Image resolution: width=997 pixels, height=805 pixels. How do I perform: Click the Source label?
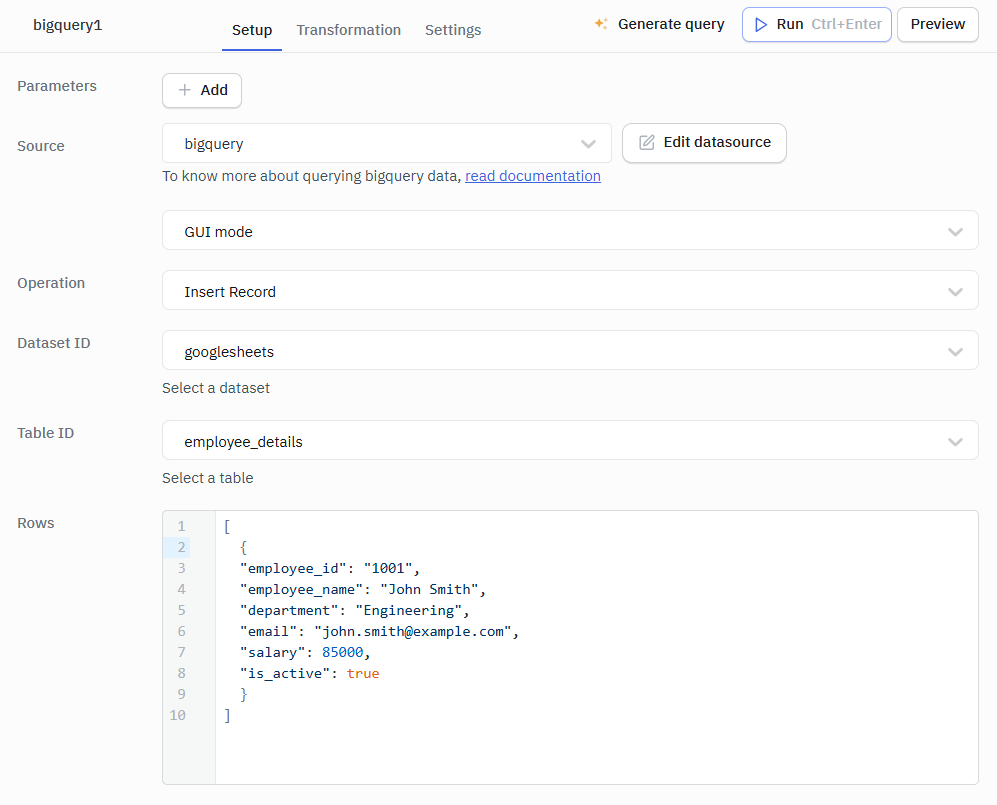pyautogui.click(x=41, y=146)
